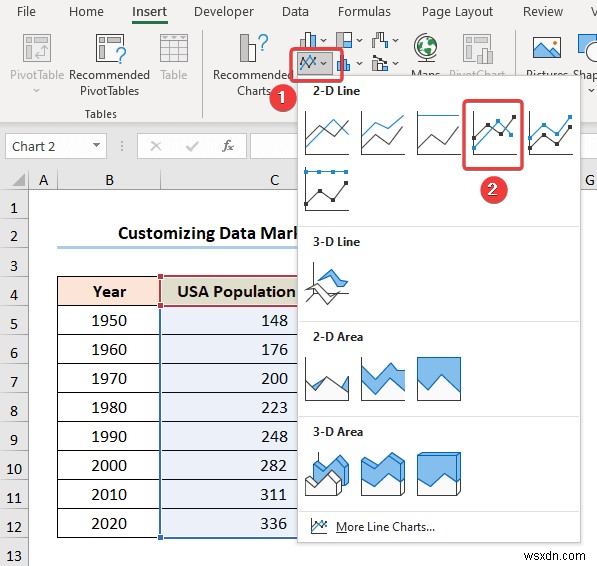Select column C header
The image size is (597, 566).
[x=274, y=180]
